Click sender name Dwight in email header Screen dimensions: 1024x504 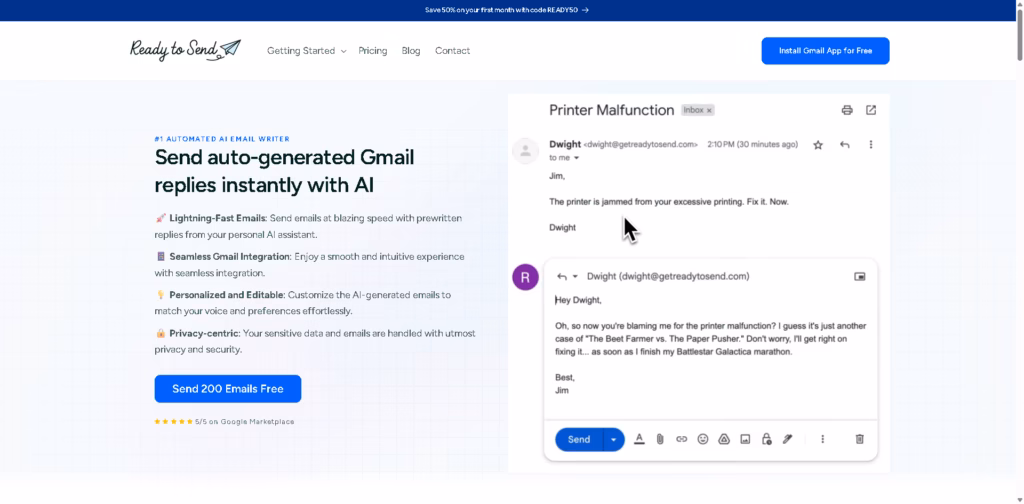(565, 144)
